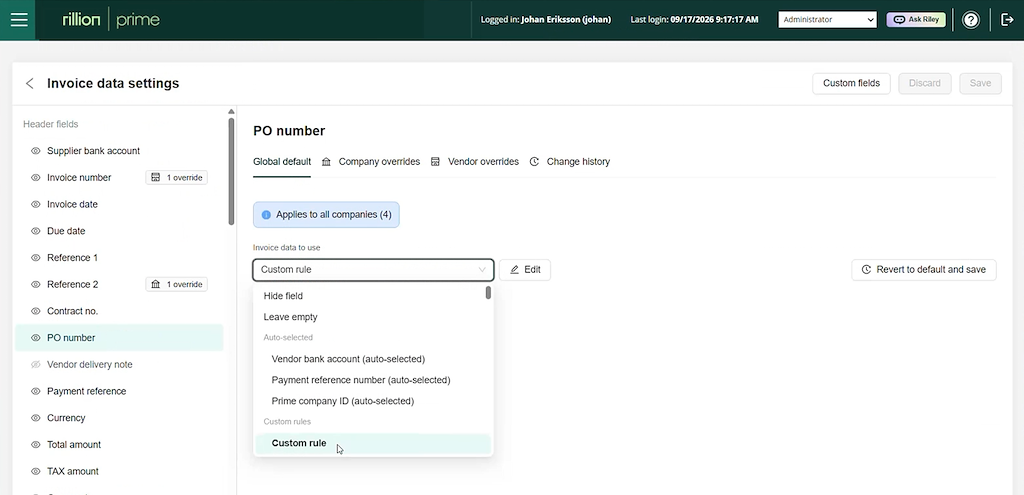1024x495 pixels.
Task: Toggle visibility eye for Reference 1
Action: pyautogui.click(x=36, y=258)
